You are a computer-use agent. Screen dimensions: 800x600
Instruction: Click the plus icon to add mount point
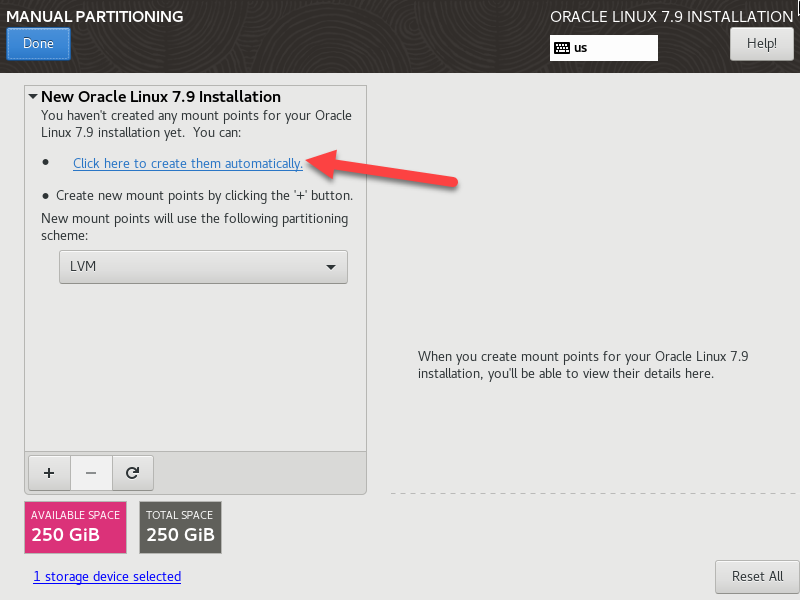pyautogui.click(x=49, y=472)
